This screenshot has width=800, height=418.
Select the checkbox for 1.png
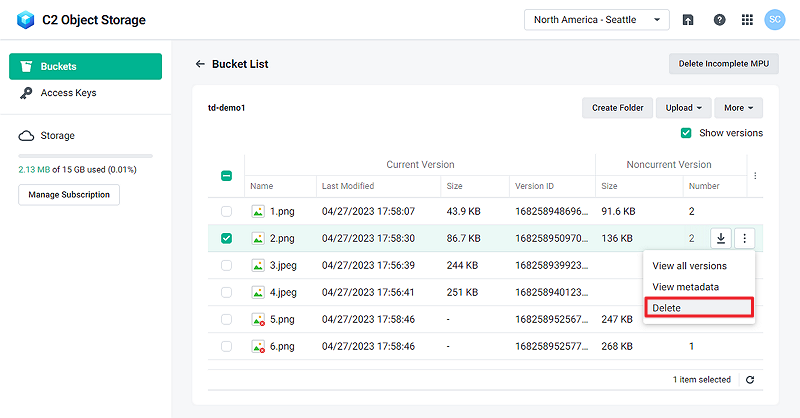pos(227,211)
